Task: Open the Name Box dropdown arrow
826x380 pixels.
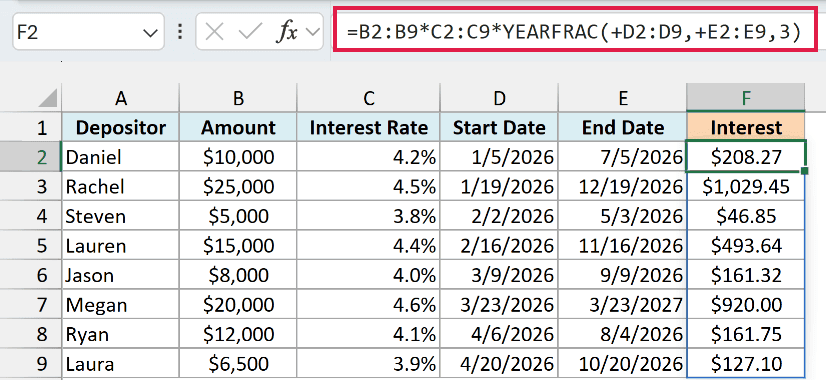Action: click(x=150, y=33)
